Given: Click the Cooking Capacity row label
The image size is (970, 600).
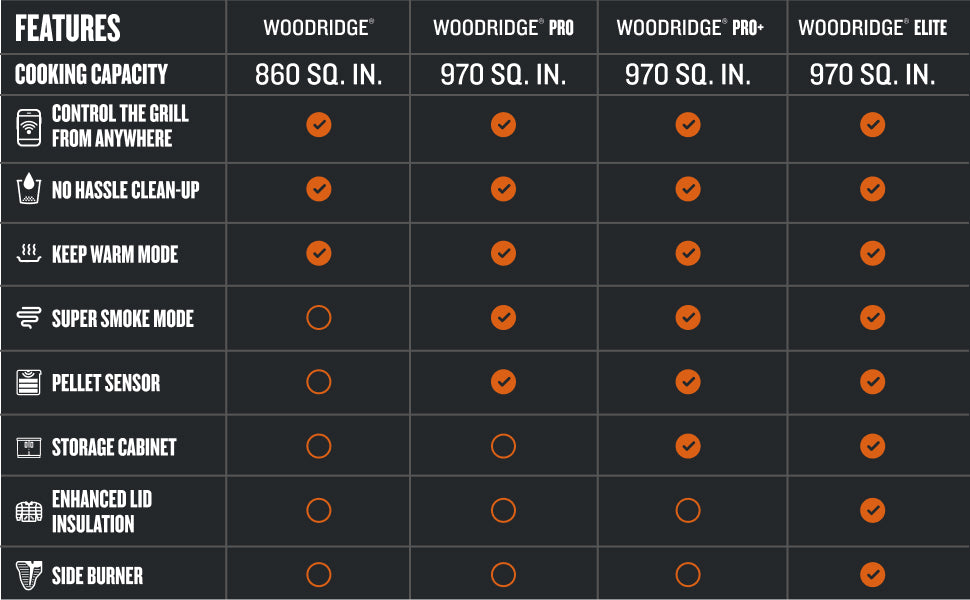Looking at the screenshot, I should tap(91, 74).
